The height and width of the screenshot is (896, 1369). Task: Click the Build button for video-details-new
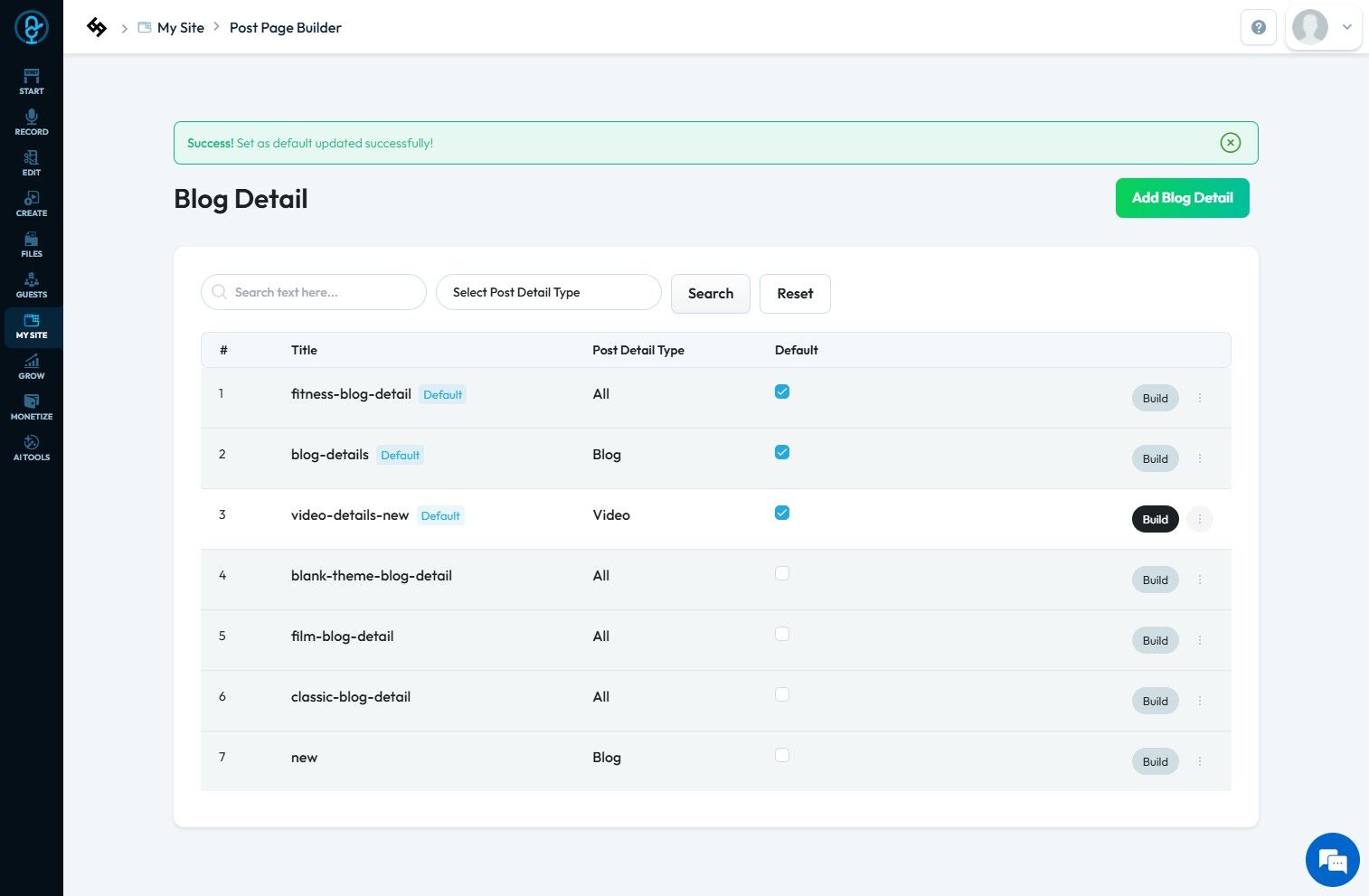point(1155,519)
